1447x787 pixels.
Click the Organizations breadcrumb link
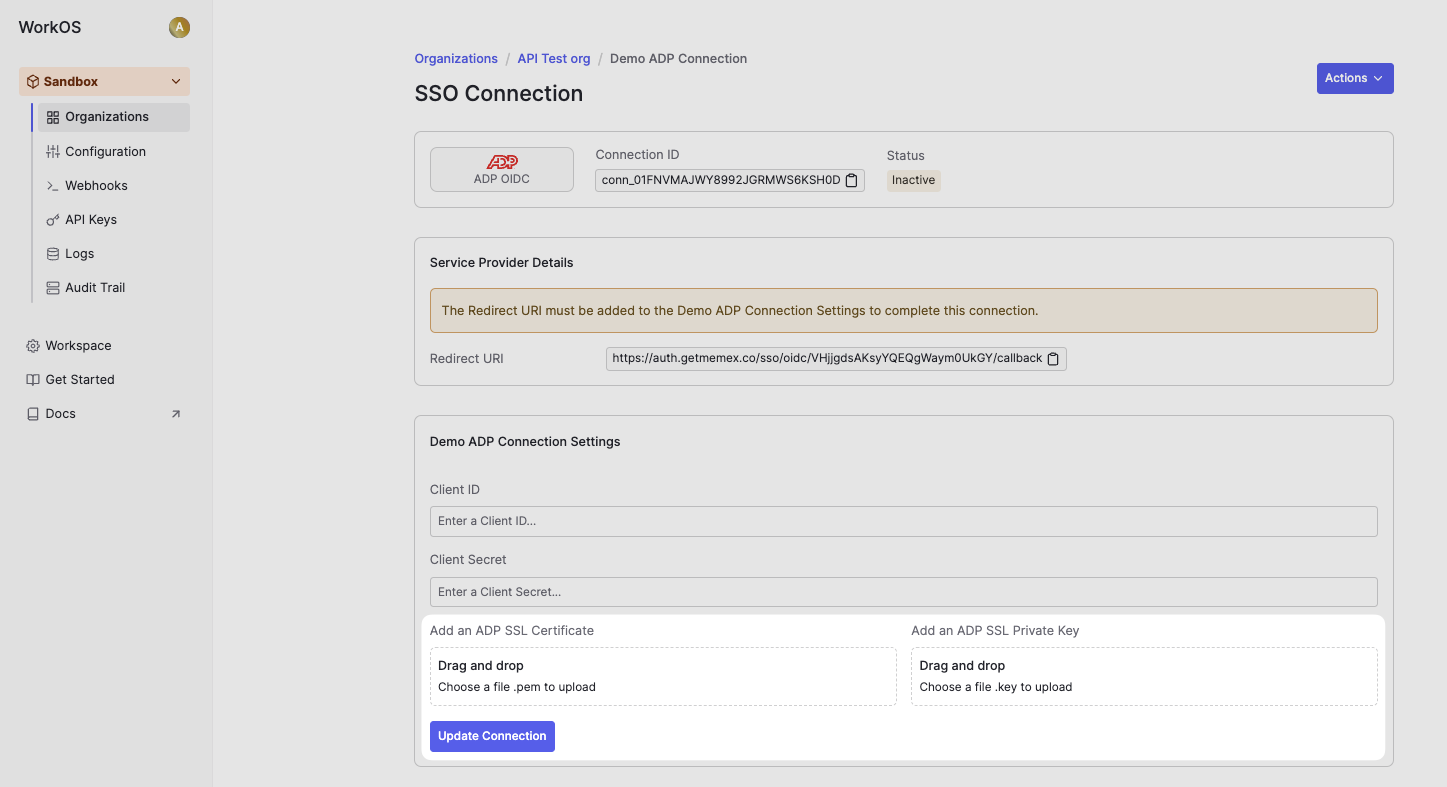pos(456,59)
